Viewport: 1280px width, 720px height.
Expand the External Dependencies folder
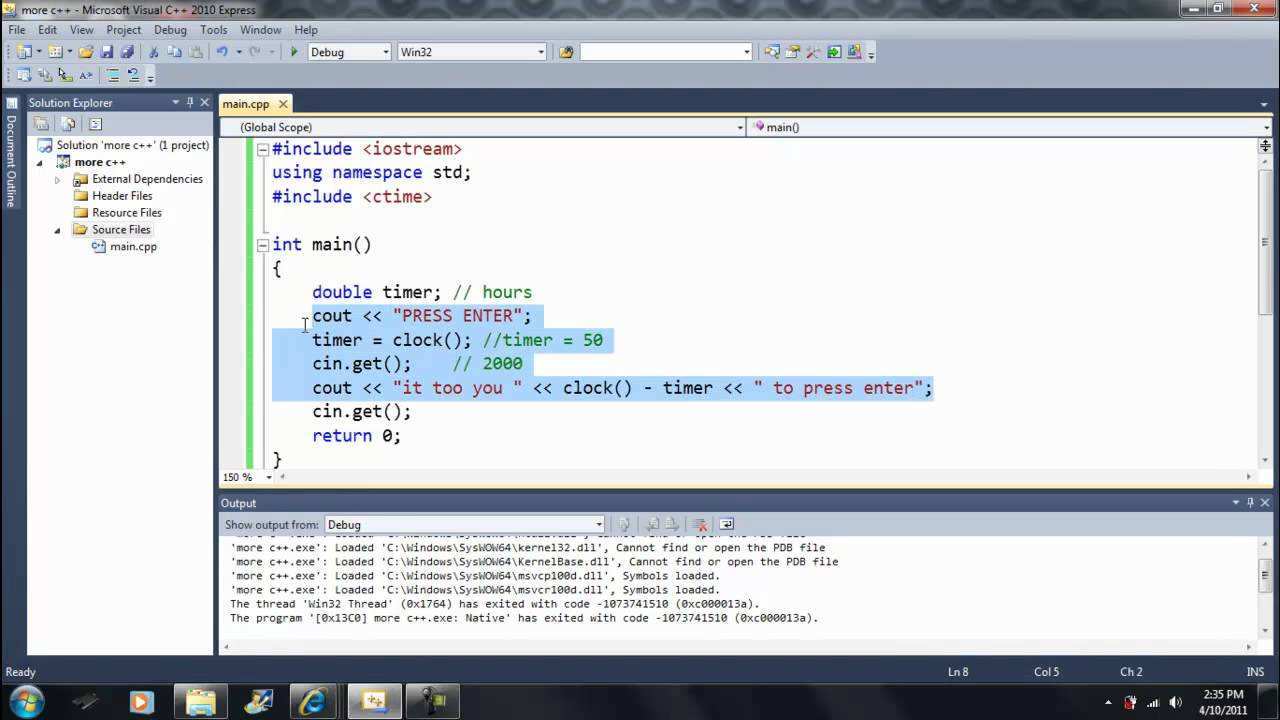tap(57, 179)
